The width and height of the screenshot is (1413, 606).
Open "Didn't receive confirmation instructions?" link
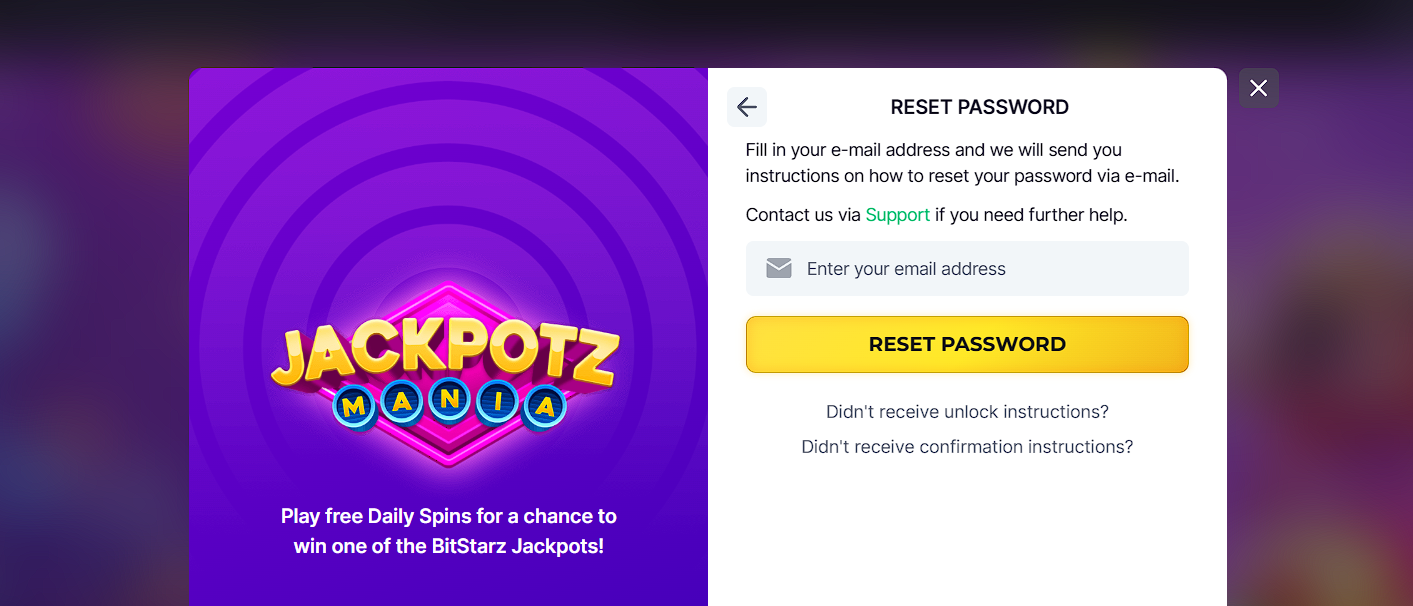coord(967,447)
